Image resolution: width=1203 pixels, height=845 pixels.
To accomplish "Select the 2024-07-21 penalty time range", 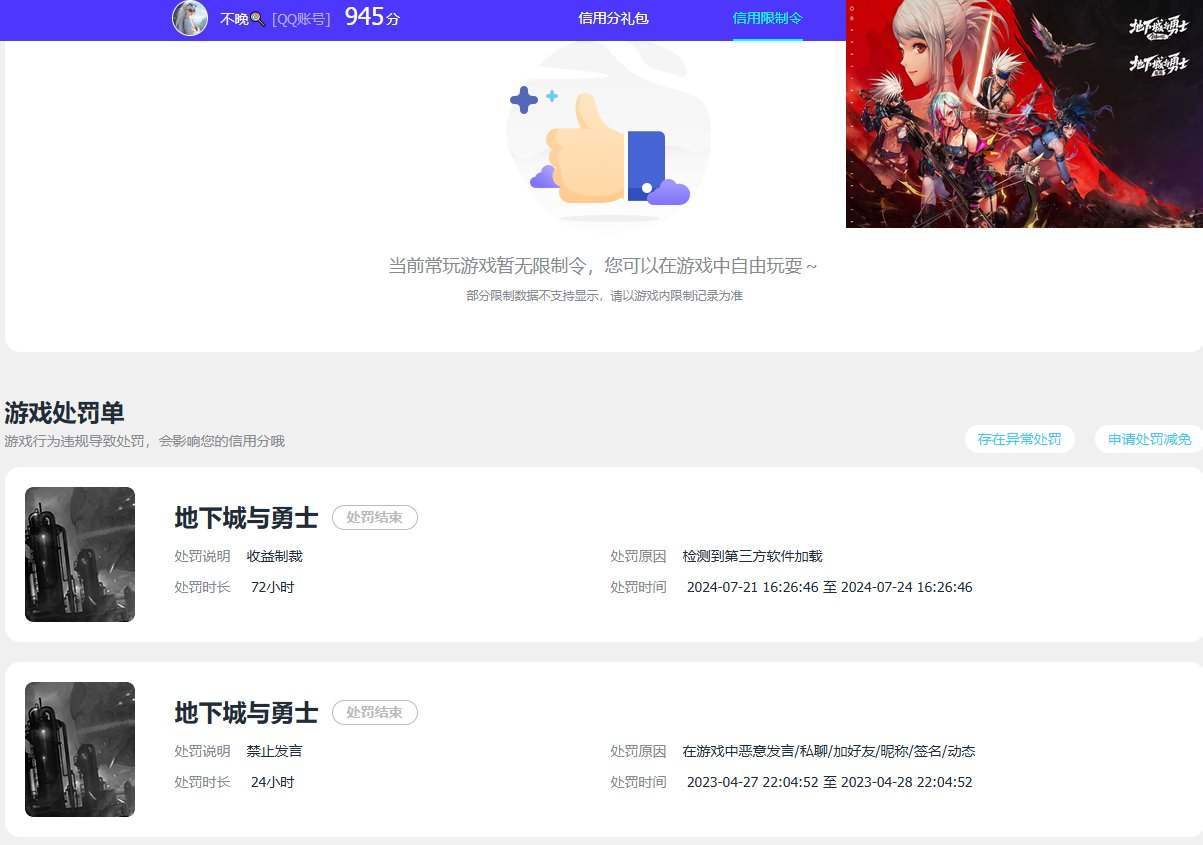I will 829,587.
